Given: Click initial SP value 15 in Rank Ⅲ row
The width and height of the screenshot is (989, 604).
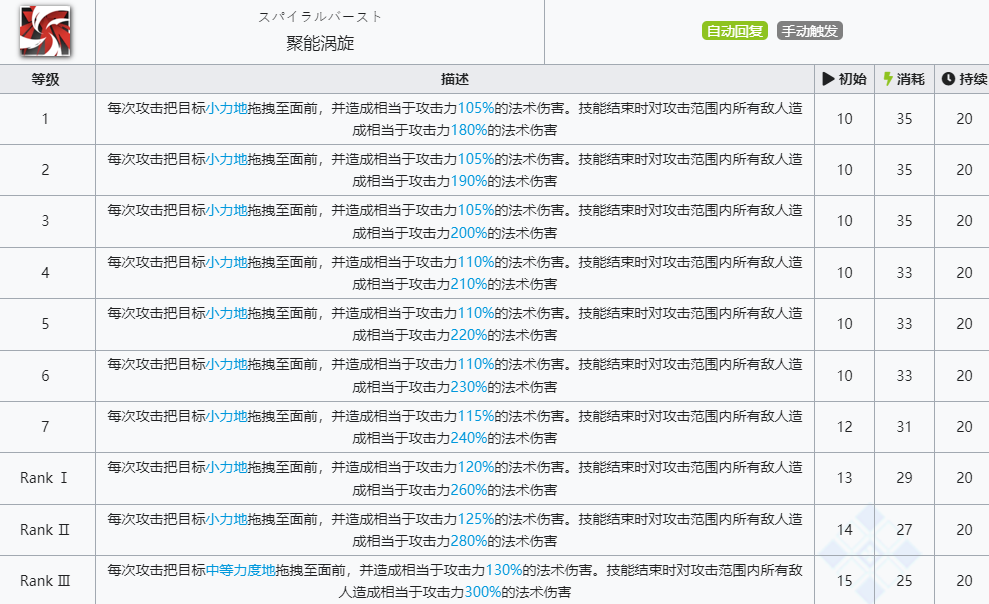Looking at the screenshot, I should (845, 581).
